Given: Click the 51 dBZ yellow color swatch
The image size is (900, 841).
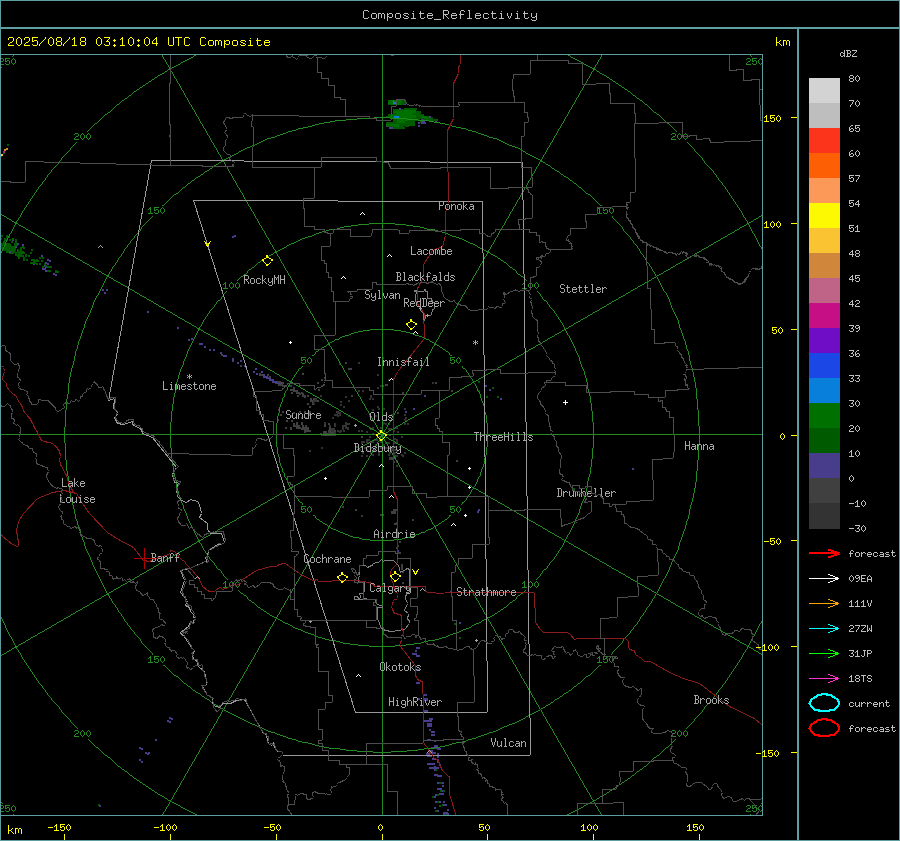Looking at the screenshot, I should [x=824, y=215].
